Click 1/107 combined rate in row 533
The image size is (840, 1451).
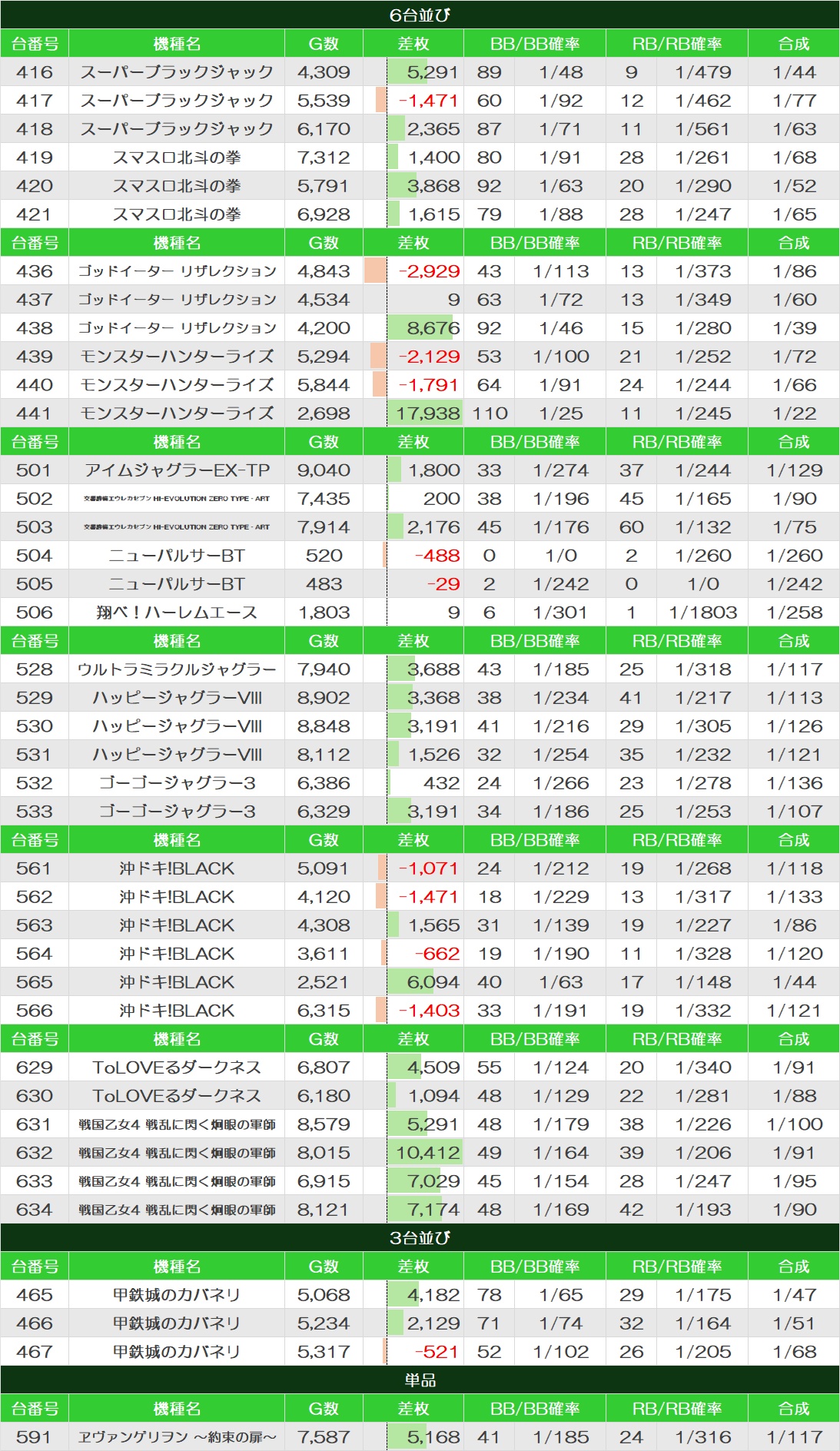(x=794, y=812)
